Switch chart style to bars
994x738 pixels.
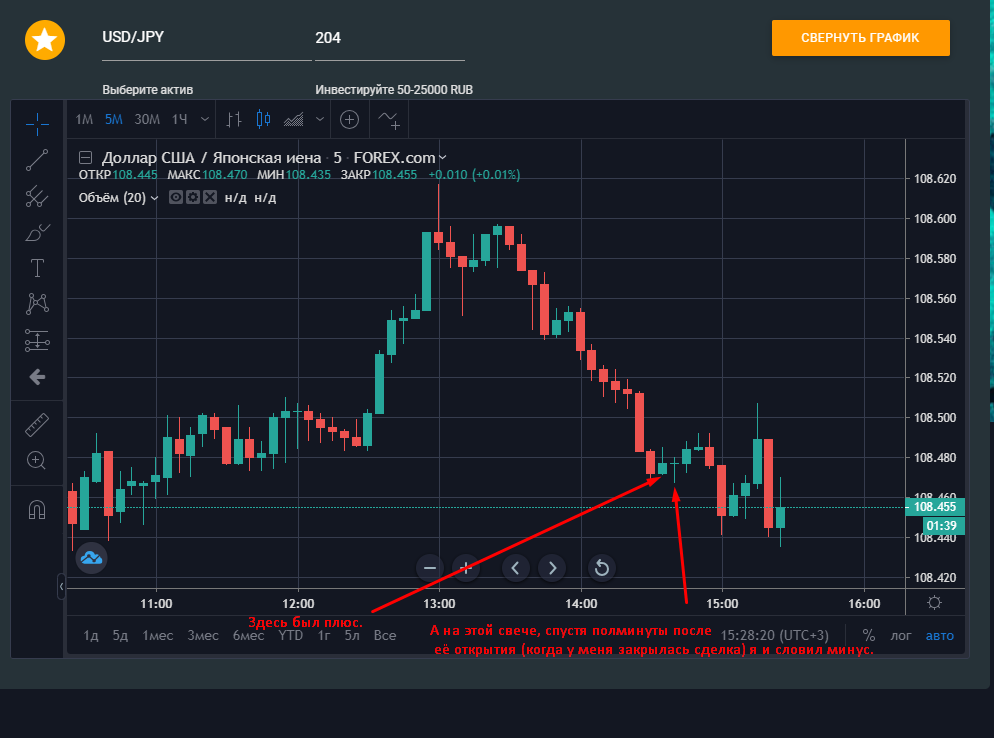[x=234, y=119]
